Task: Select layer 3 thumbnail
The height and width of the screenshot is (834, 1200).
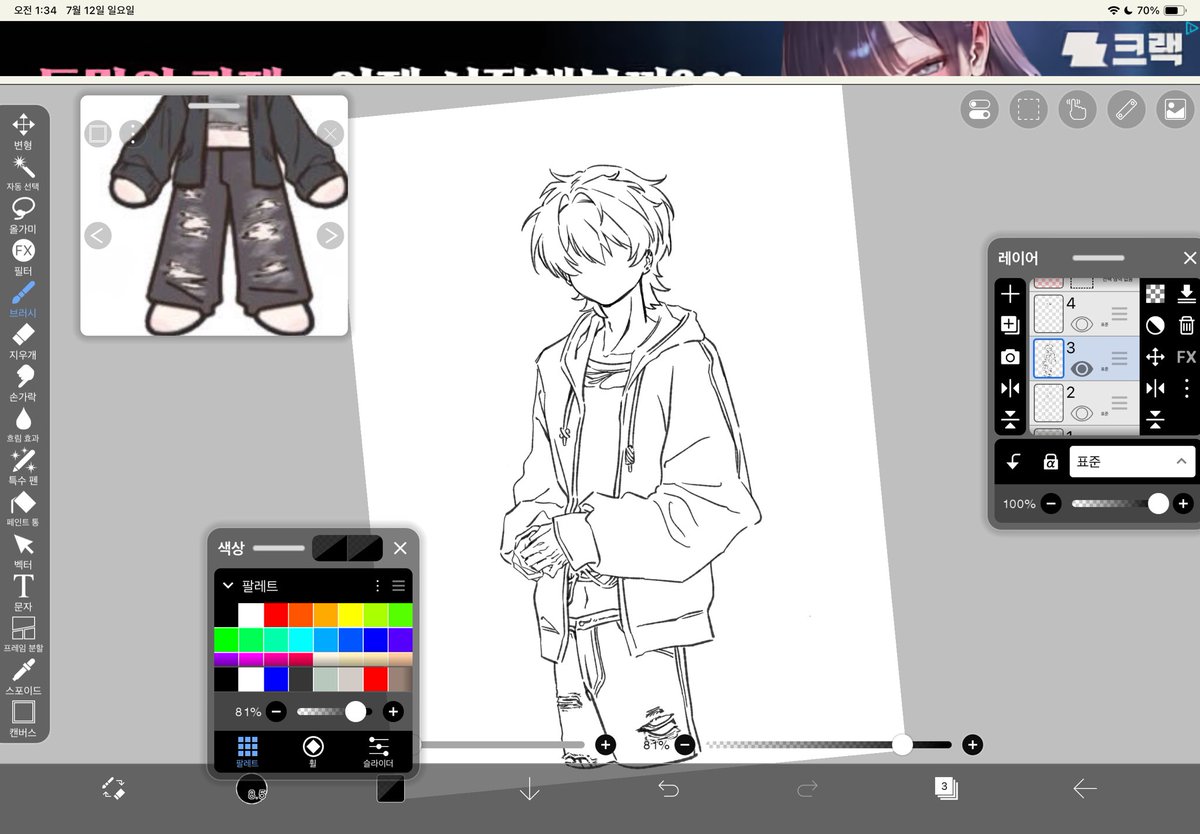Action: 1048,358
